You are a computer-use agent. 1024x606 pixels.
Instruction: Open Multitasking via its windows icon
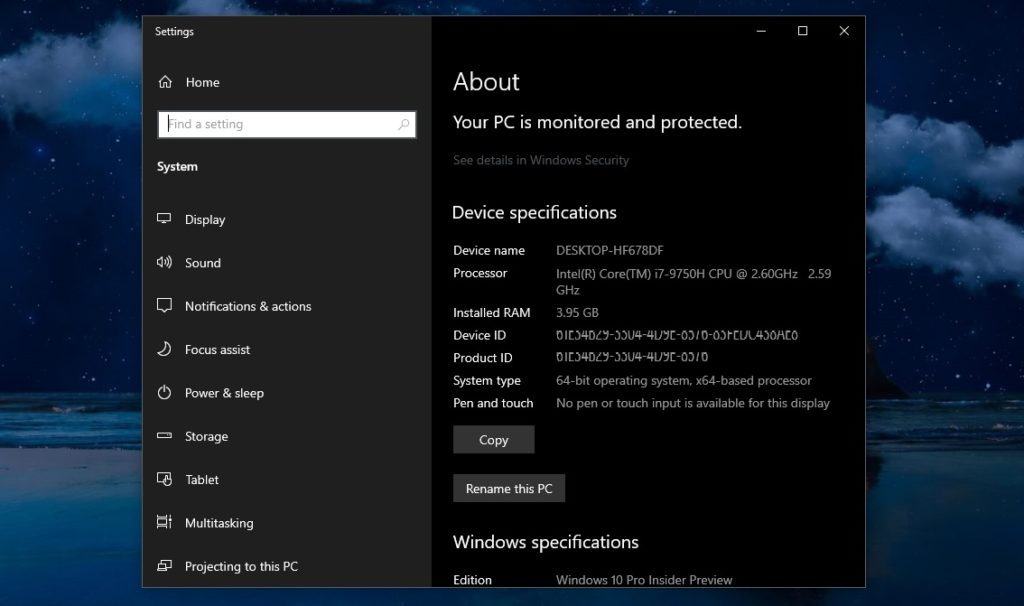pos(164,522)
